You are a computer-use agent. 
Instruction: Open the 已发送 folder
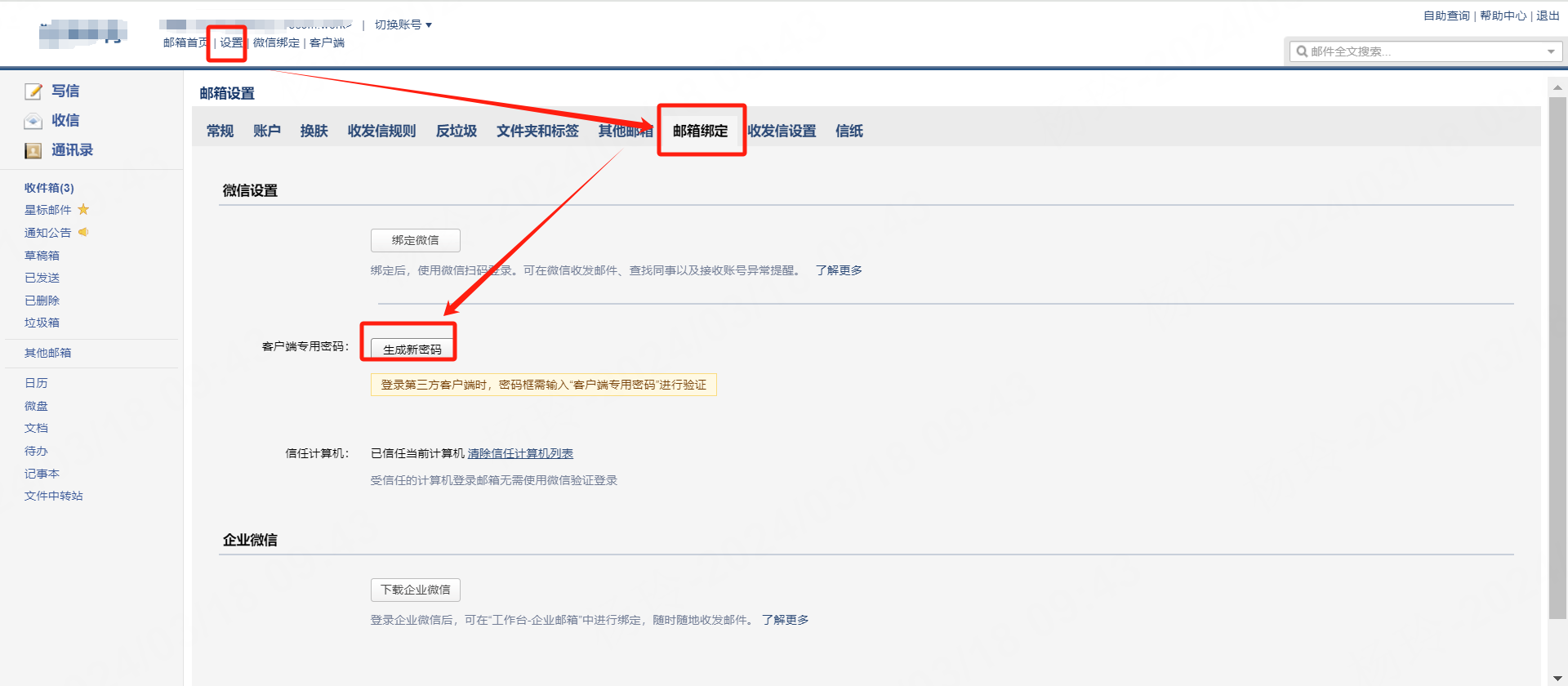[42, 278]
